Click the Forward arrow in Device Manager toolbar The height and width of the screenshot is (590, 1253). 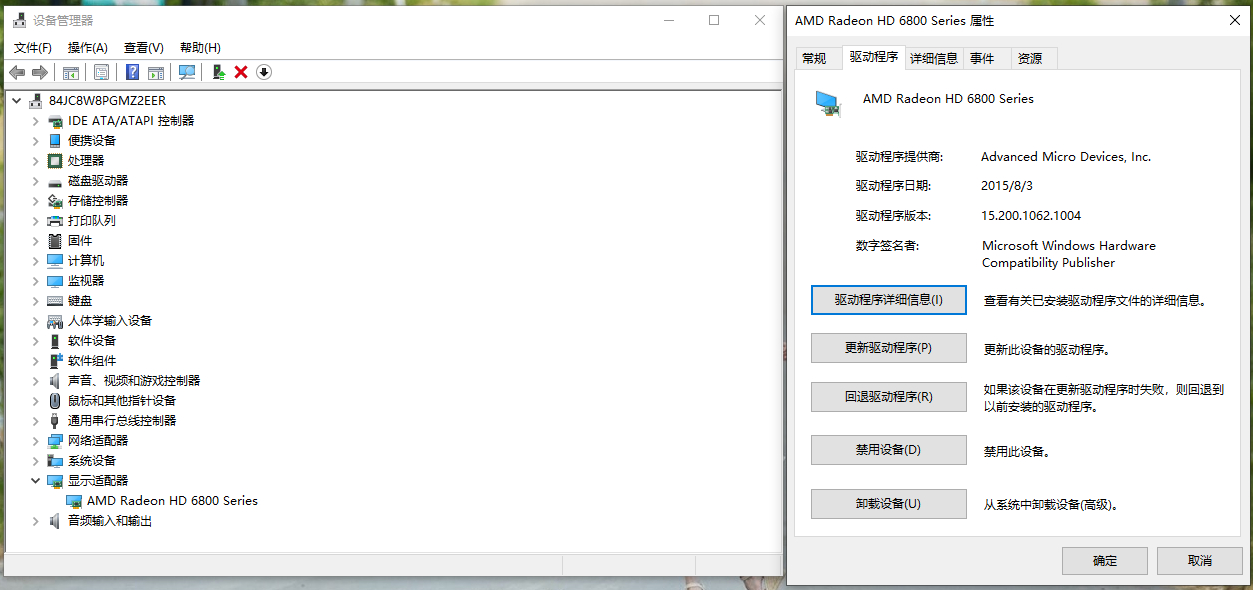40,72
